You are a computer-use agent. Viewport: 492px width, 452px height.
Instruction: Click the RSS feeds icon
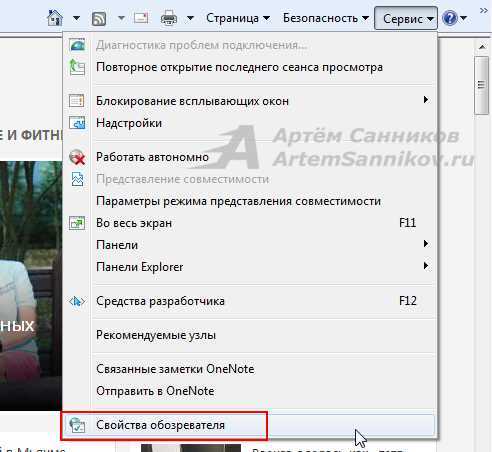click(x=99, y=18)
